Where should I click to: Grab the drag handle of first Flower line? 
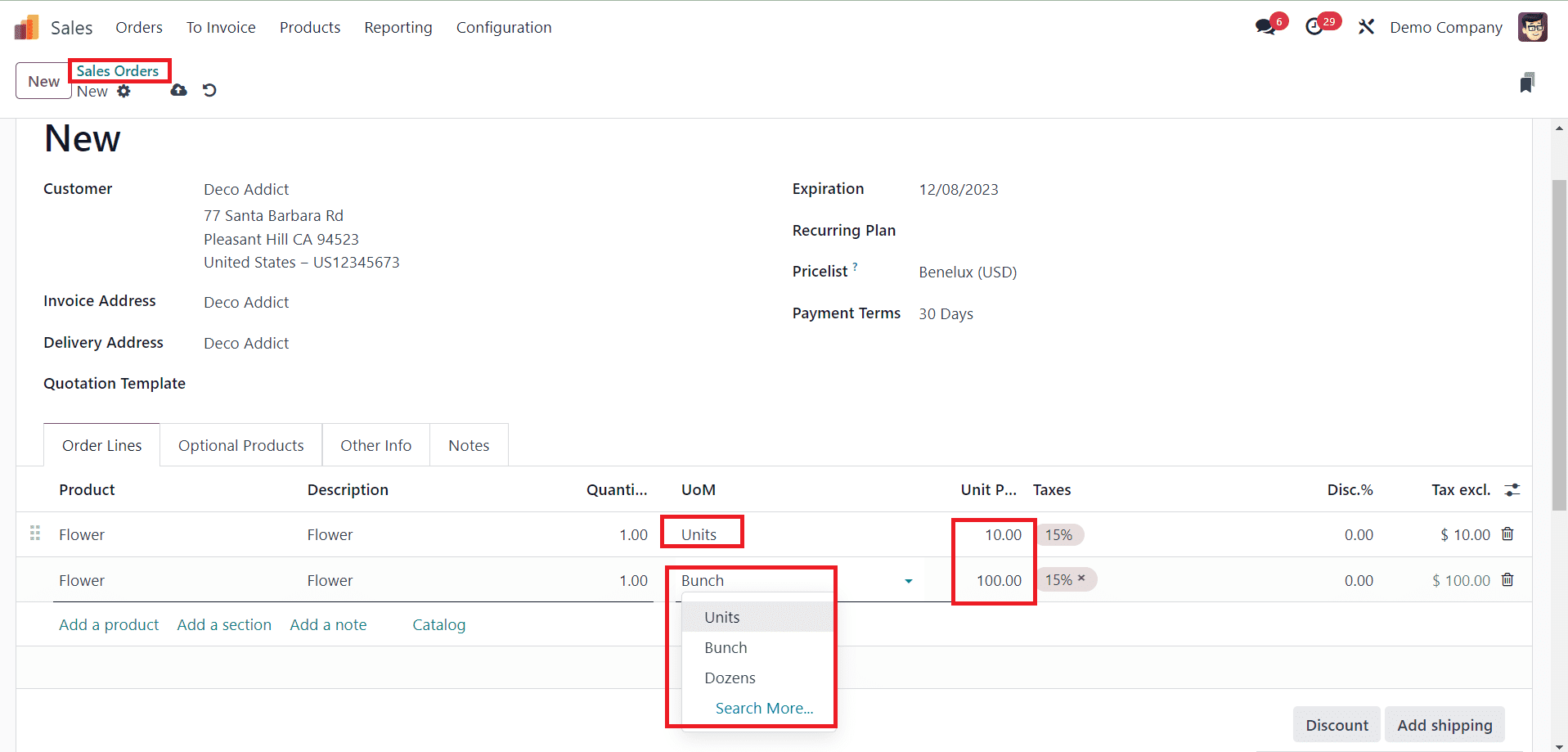35,534
